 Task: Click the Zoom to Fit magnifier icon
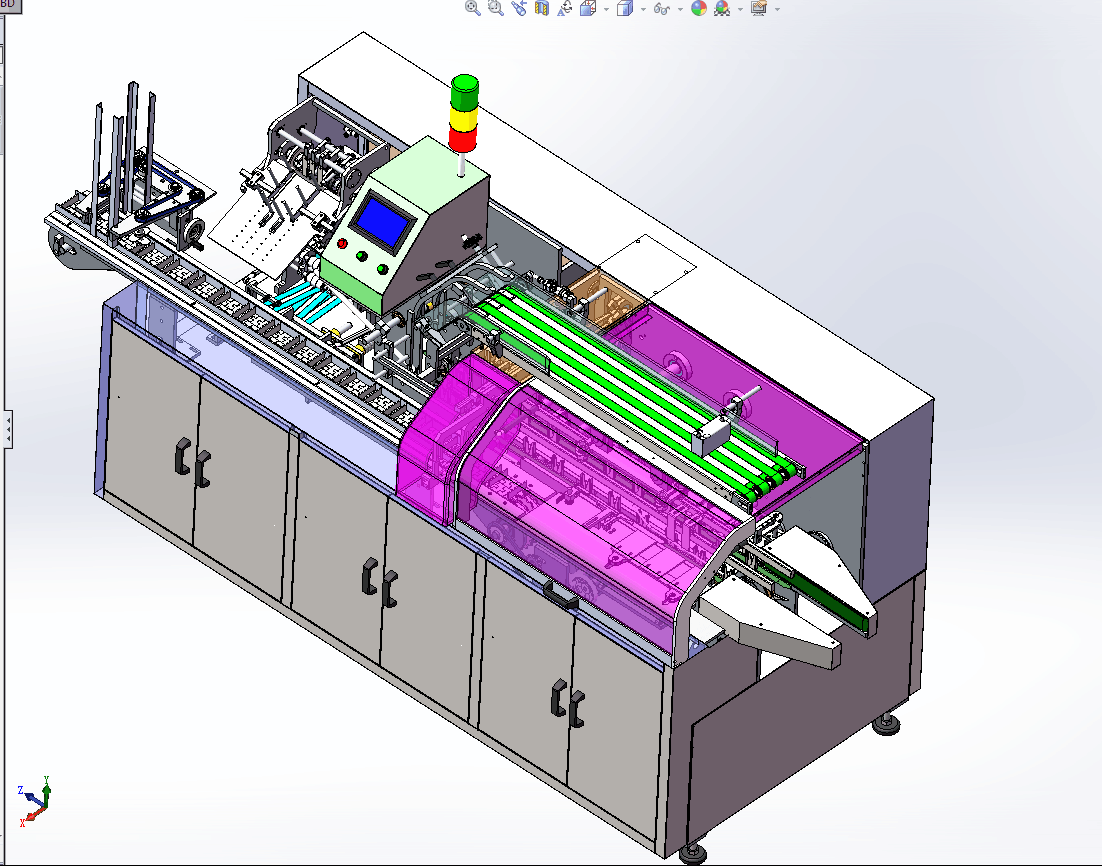(473, 8)
